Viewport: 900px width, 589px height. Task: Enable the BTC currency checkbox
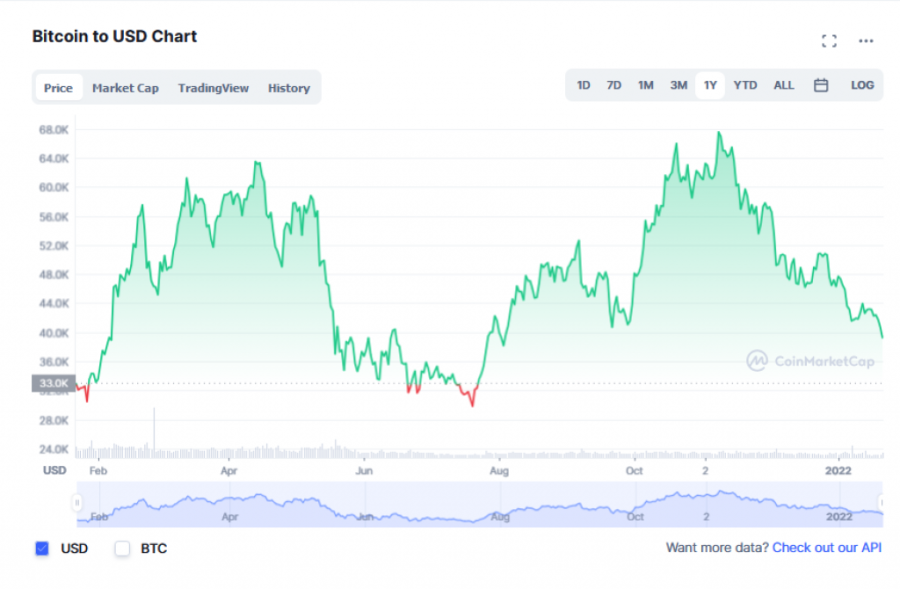122,548
